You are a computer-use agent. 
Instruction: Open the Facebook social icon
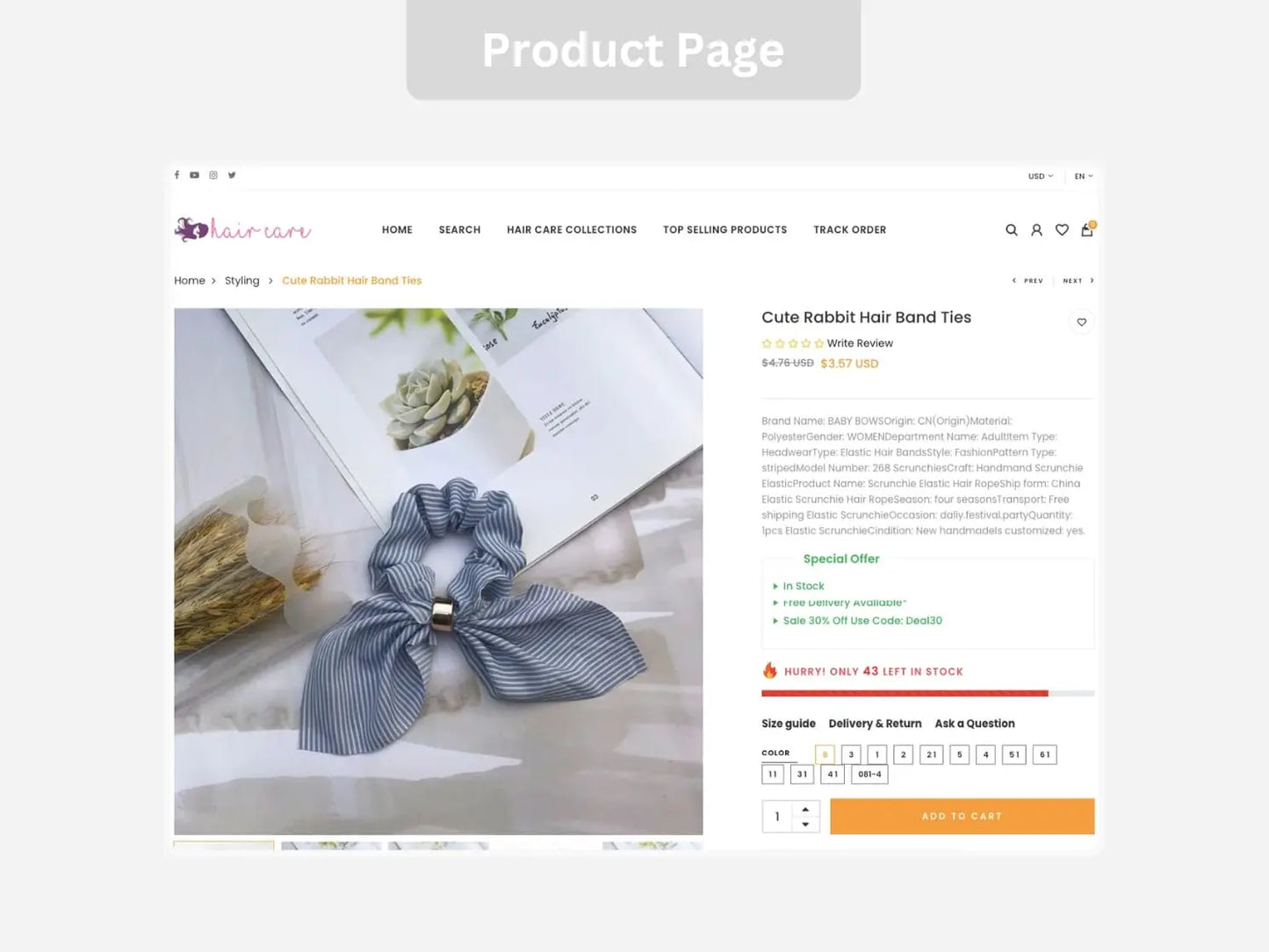pyautogui.click(x=177, y=175)
